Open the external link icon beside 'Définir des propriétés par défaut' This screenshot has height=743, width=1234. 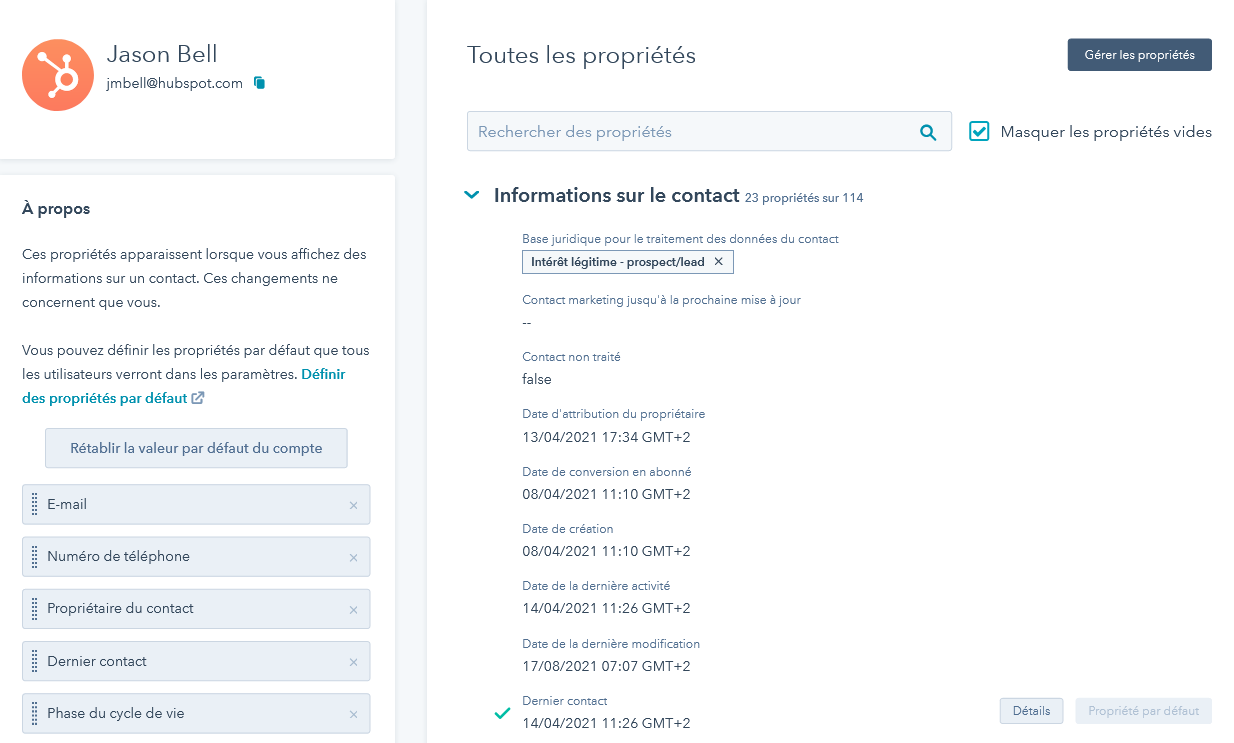coord(197,397)
